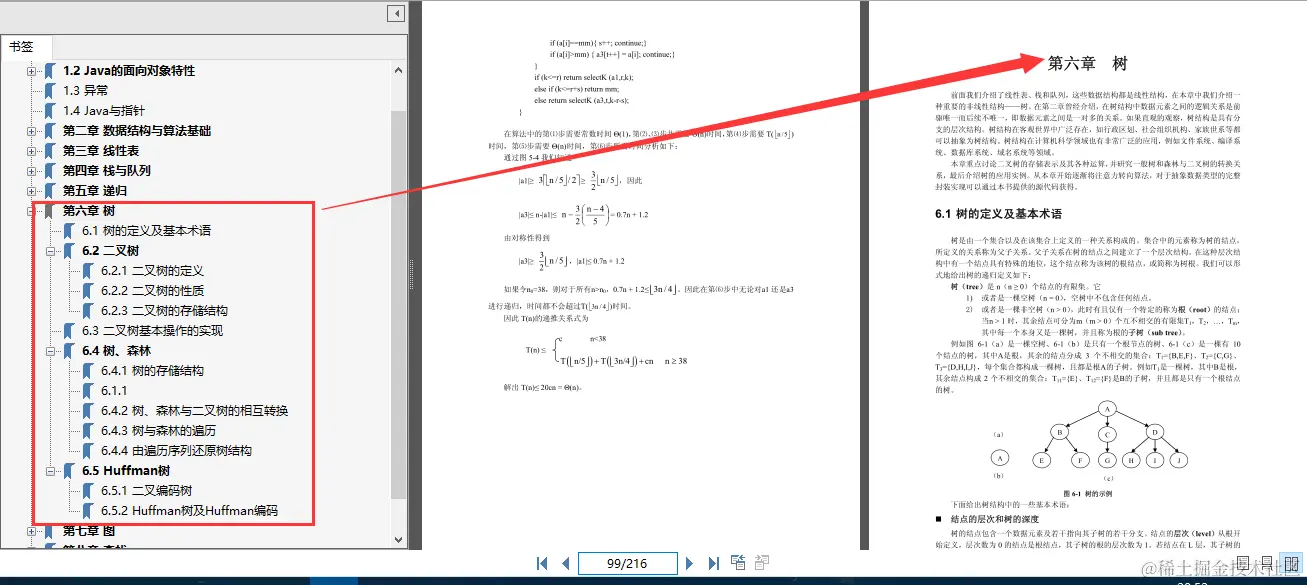Viewport: 1307px width, 585px height.
Task: Collapse the 第六章 树 node
Action: [x=32, y=211]
